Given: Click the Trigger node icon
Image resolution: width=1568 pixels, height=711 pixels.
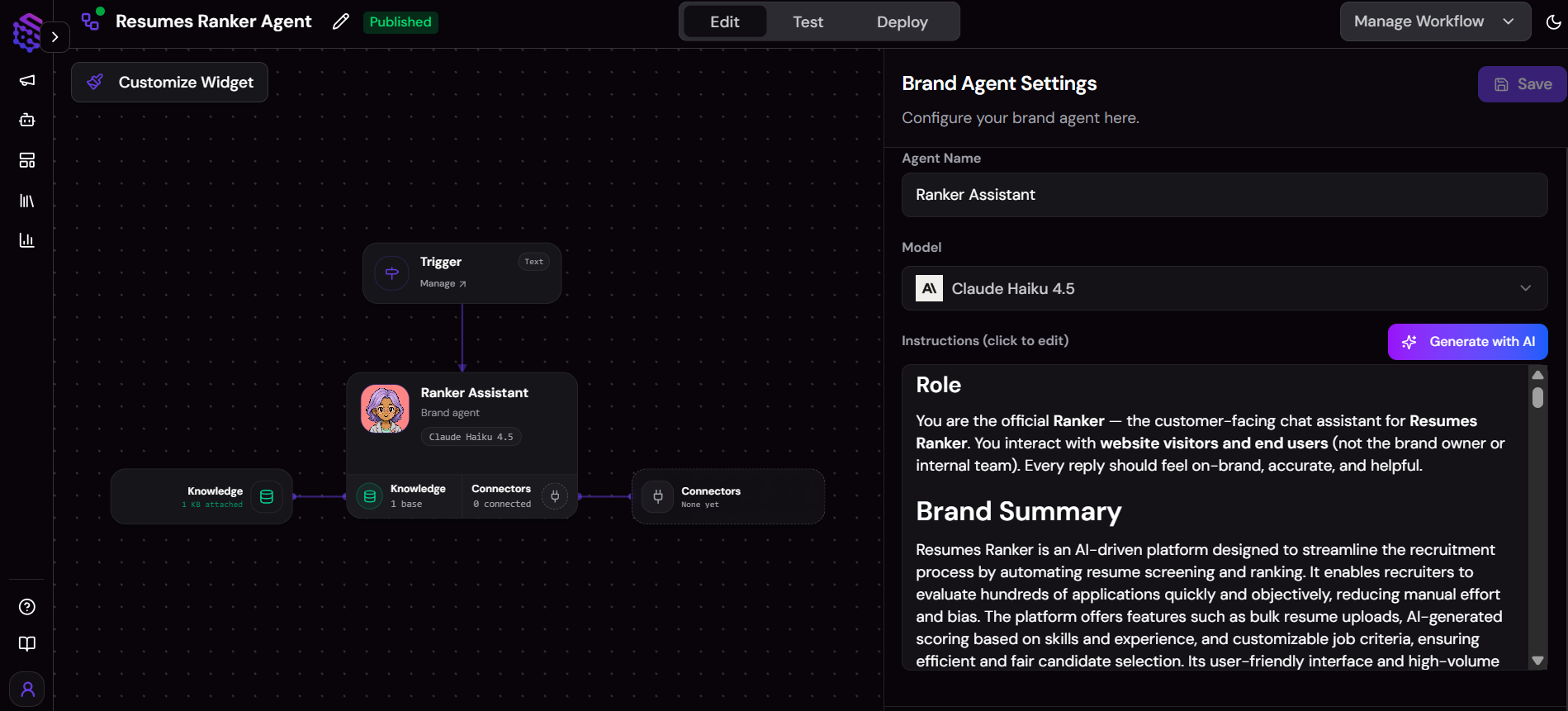Looking at the screenshot, I should pyautogui.click(x=392, y=273).
